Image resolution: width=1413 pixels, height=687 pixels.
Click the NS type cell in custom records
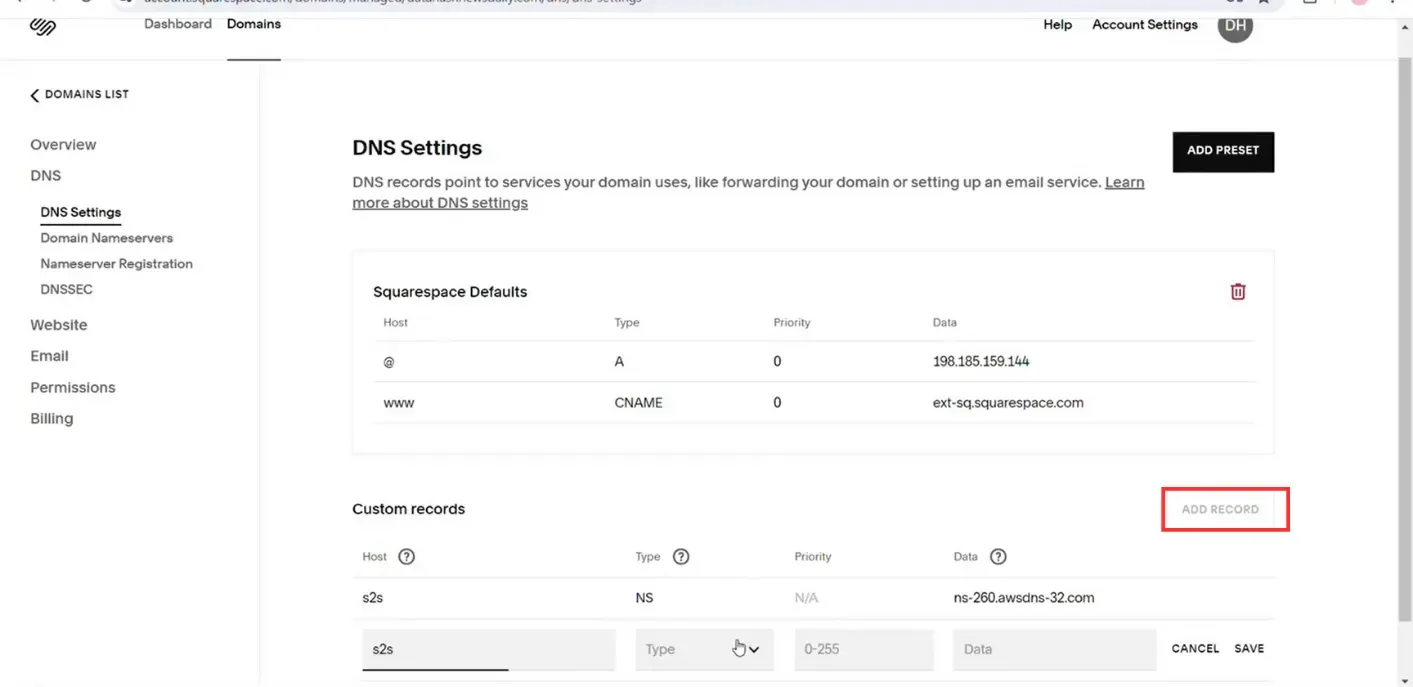[644, 598]
